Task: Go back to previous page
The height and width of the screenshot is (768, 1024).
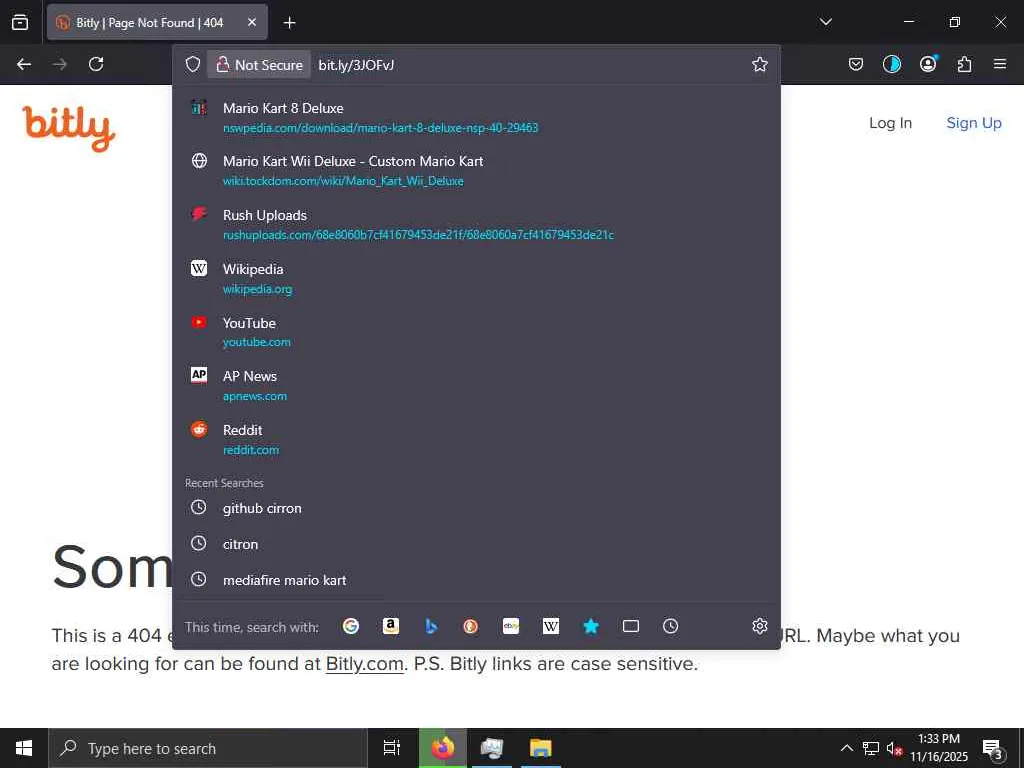Action: pyautogui.click(x=24, y=64)
